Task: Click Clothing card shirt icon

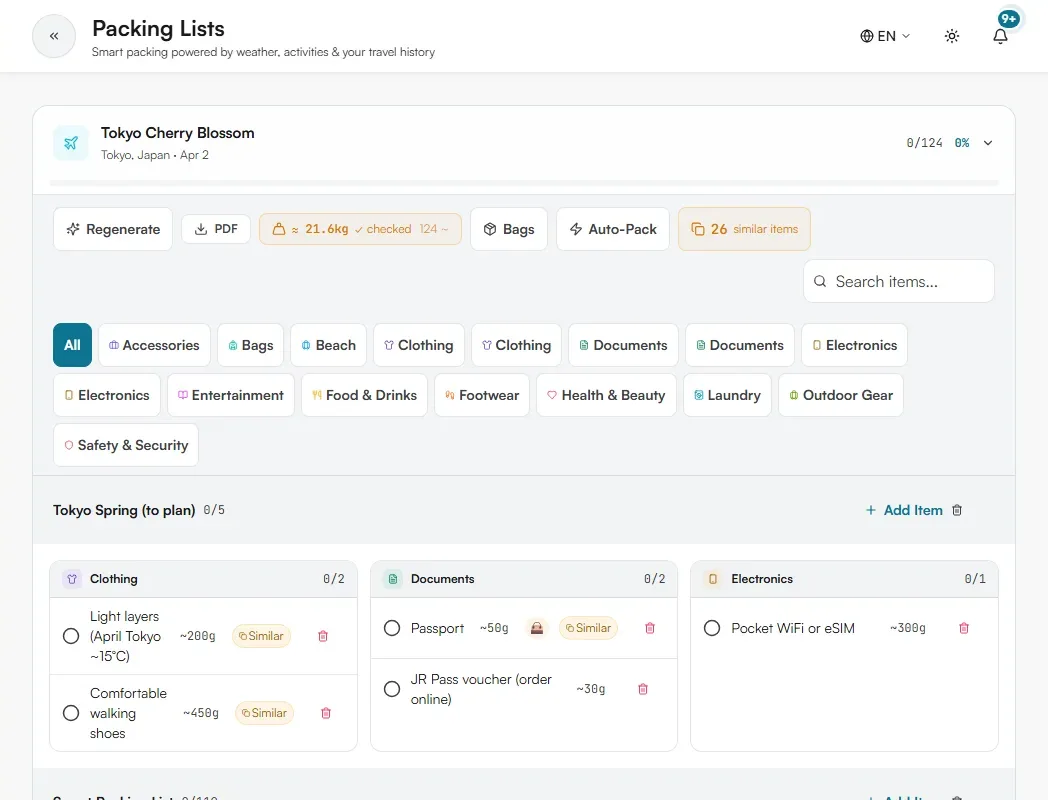Action: (x=72, y=579)
